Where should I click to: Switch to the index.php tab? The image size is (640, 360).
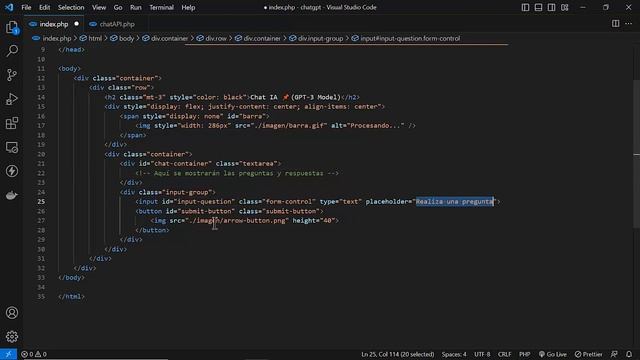tap(54, 24)
